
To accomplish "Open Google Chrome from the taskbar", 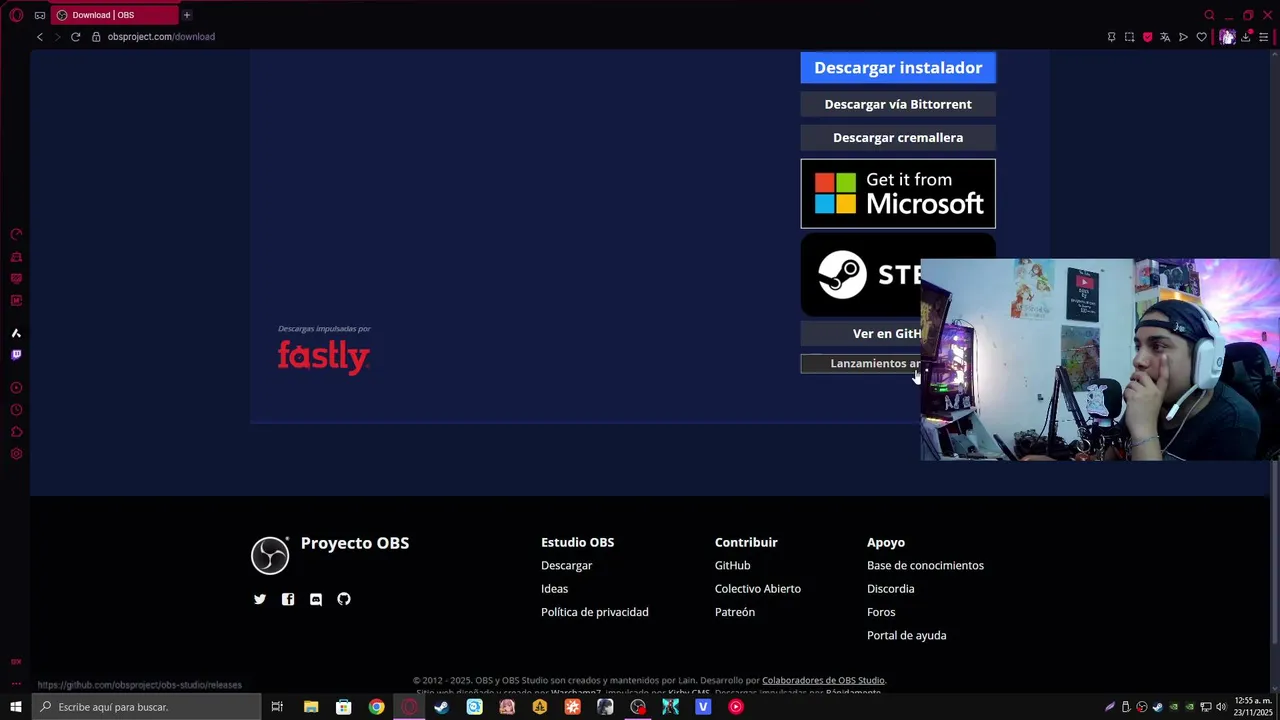I will pos(376,707).
